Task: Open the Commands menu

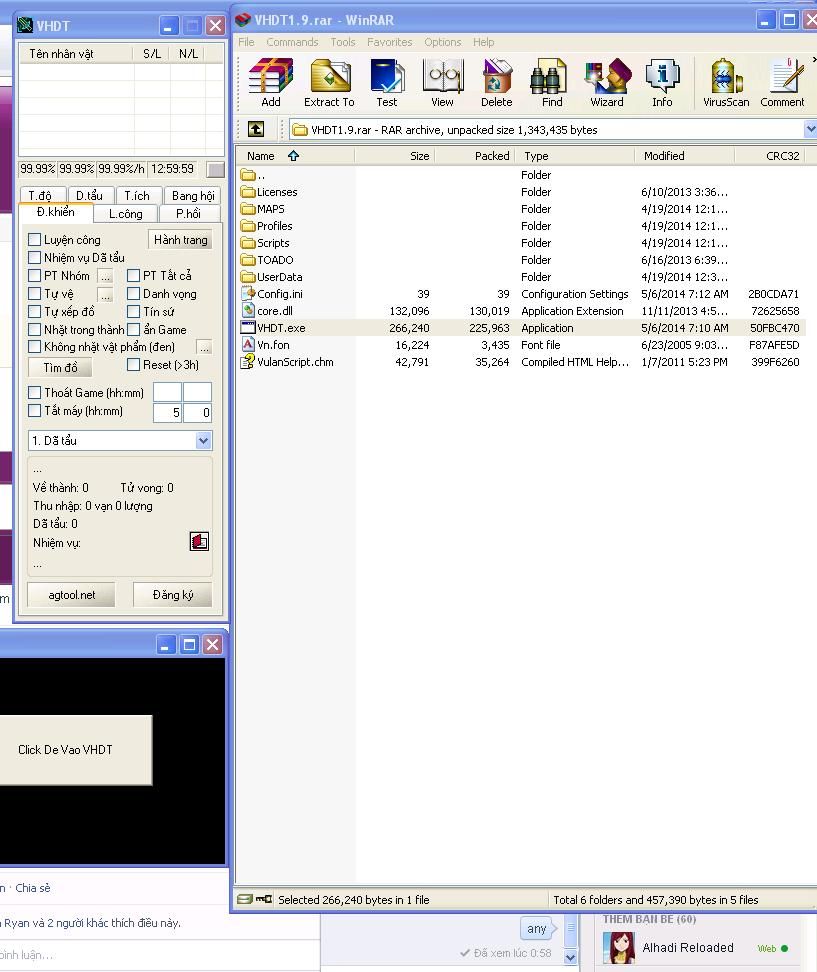Action: point(292,42)
